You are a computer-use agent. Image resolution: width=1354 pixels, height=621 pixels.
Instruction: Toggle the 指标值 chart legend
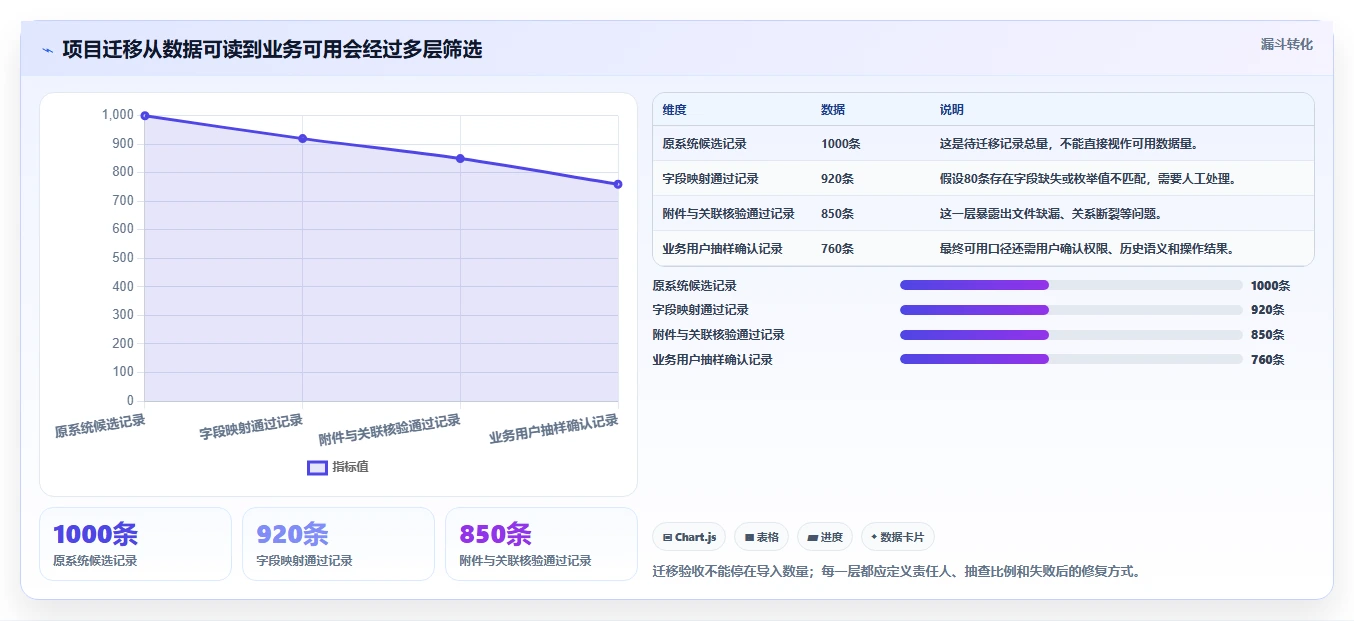tap(338, 467)
